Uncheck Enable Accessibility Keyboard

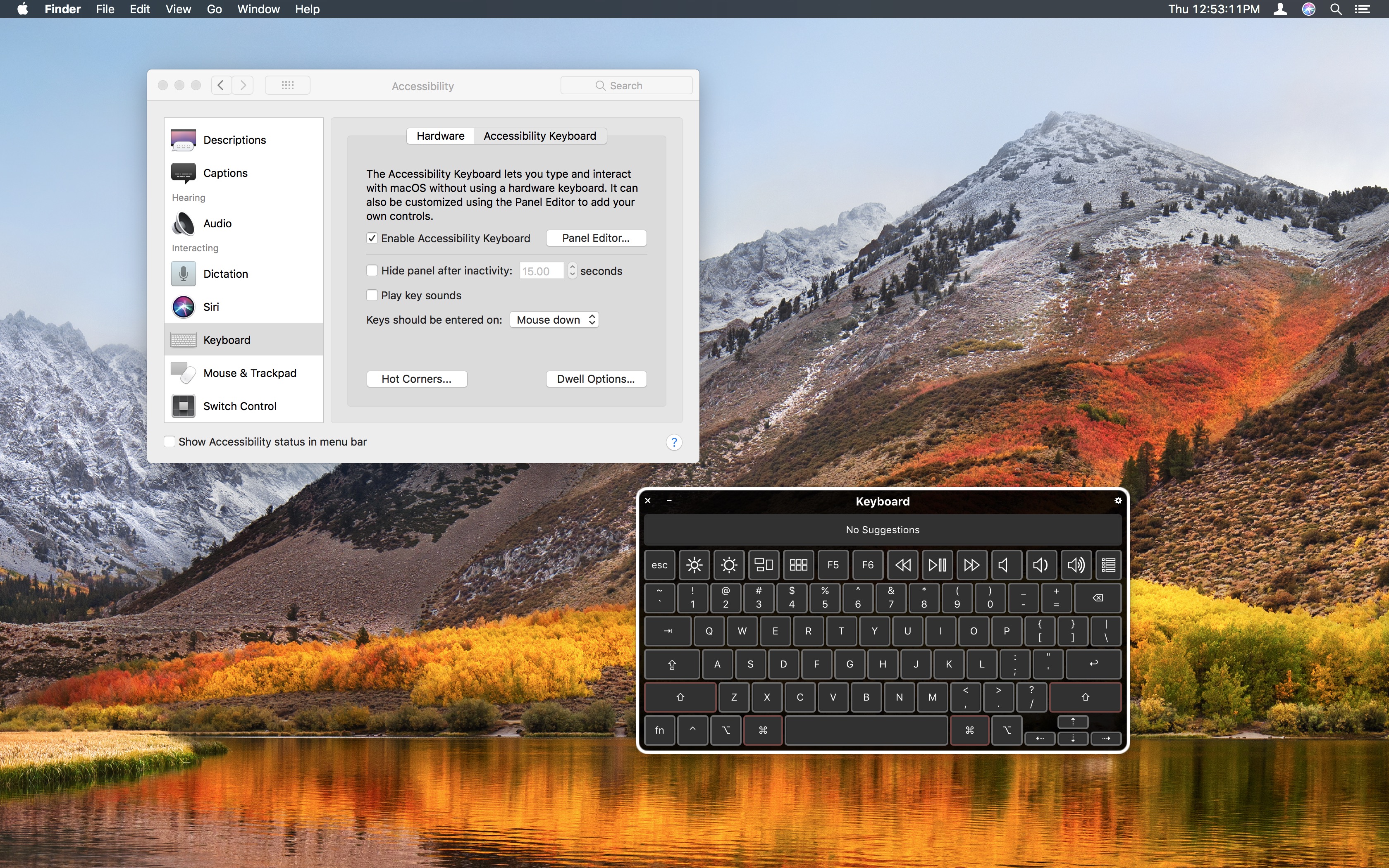[x=372, y=238]
